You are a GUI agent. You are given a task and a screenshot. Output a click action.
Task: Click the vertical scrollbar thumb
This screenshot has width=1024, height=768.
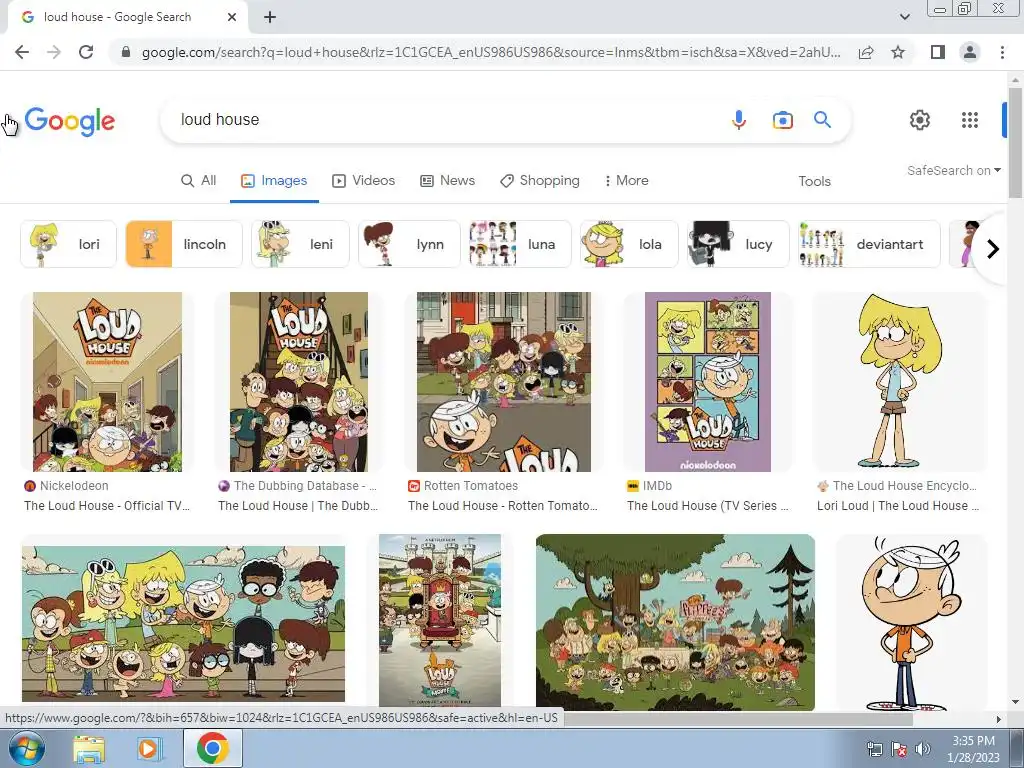click(x=1015, y=141)
